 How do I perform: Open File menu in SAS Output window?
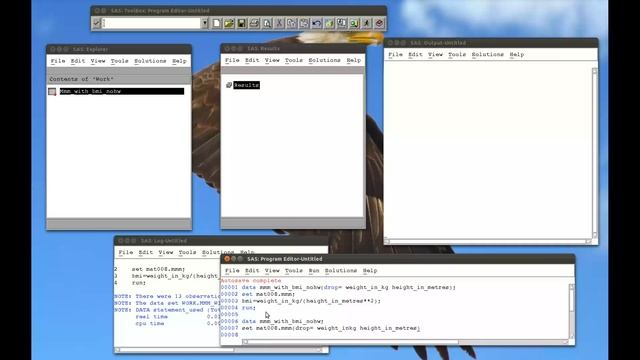(395, 54)
